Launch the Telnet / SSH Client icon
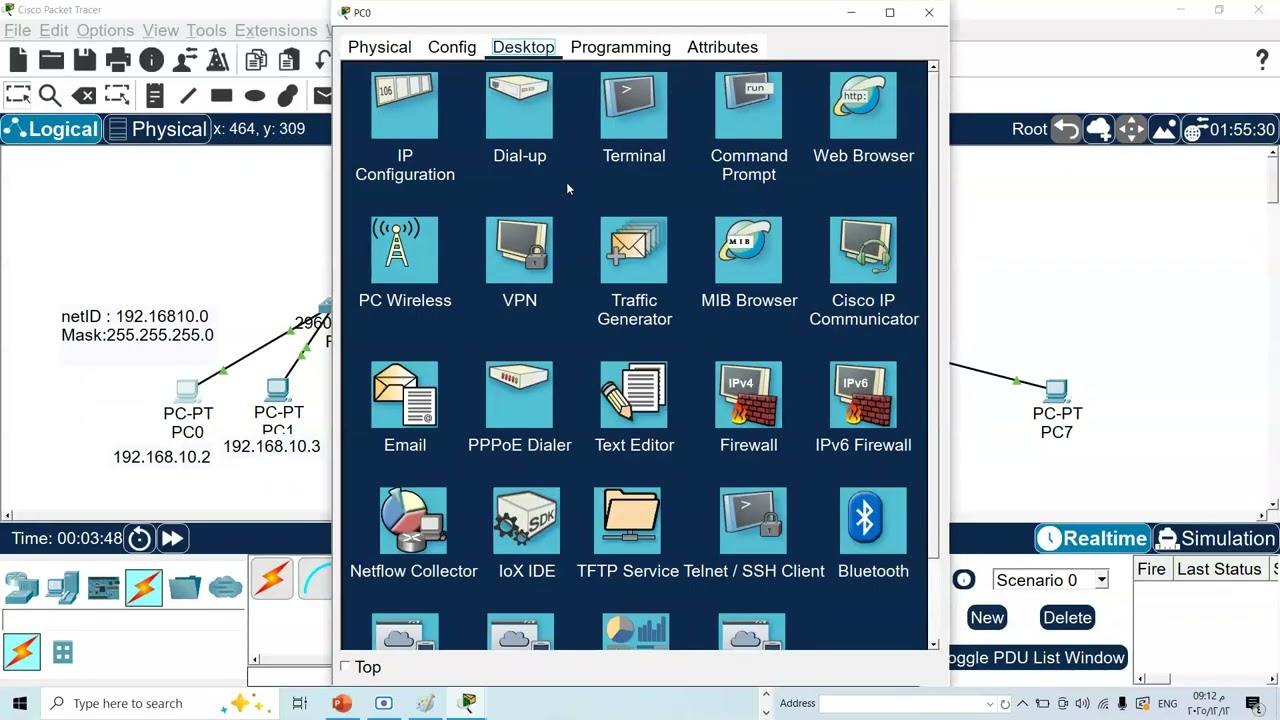This screenshot has height=720, width=1280. click(x=753, y=521)
